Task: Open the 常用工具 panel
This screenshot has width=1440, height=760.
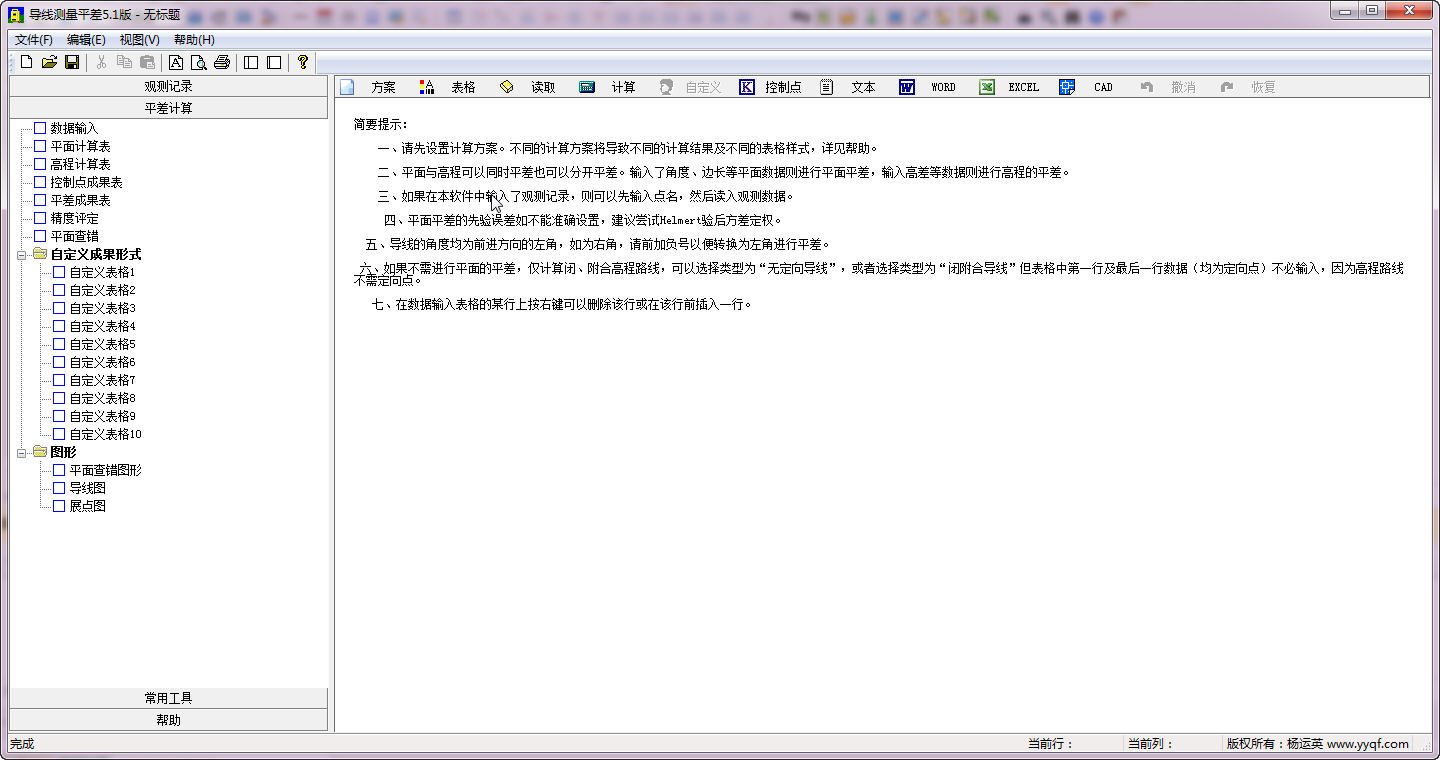Action: [x=168, y=698]
